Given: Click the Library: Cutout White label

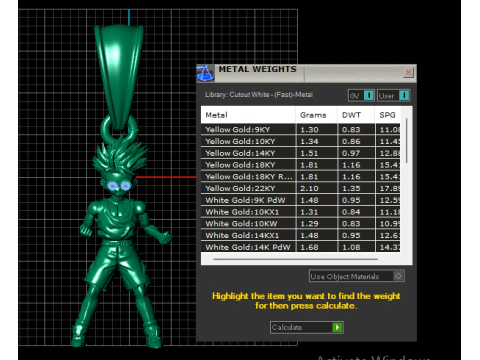Looking at the screenshot, I should click(259, 95).
